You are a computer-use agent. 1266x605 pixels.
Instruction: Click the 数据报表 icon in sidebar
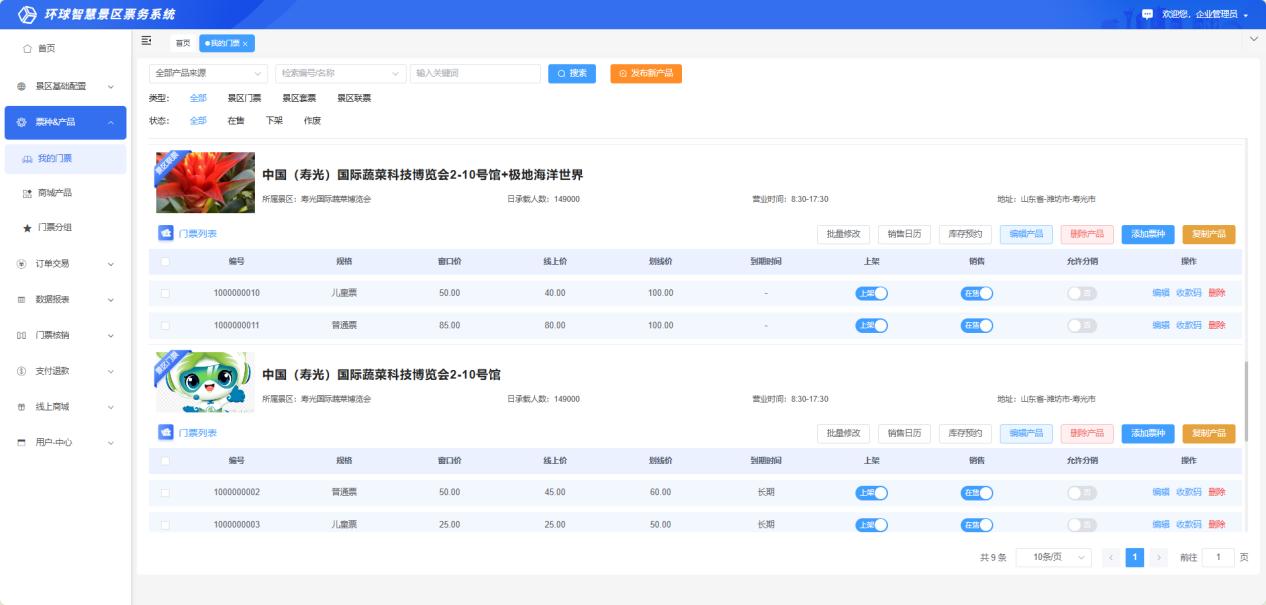click(21, 299)
